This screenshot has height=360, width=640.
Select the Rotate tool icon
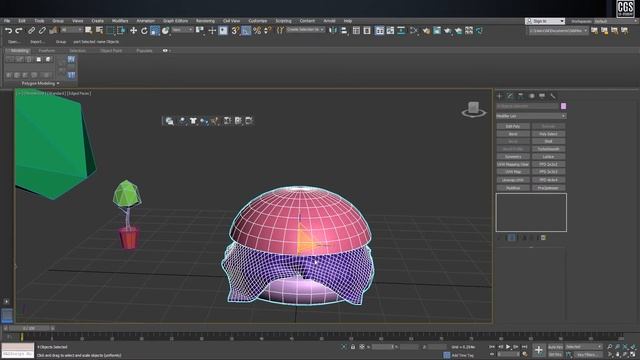[144, 31]
